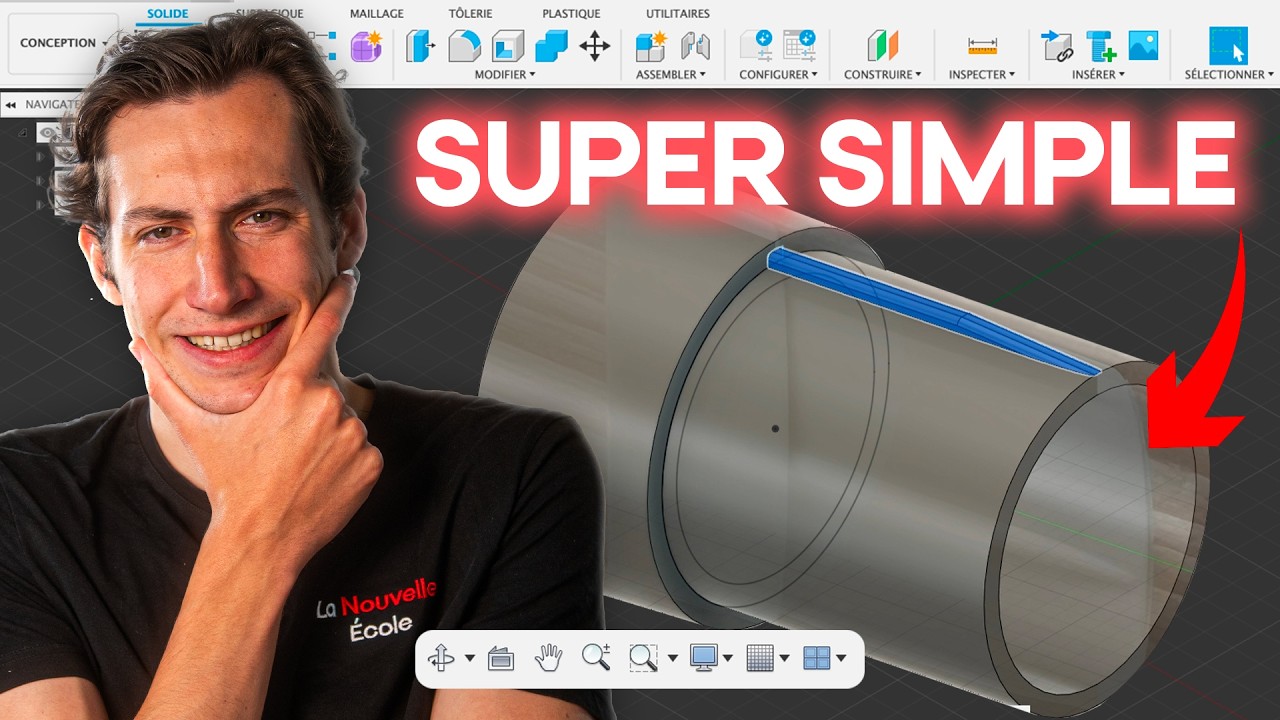Expand the root node in the browser tree
1280x720 pixels.
pyautogui.click(x=22, y=132)
